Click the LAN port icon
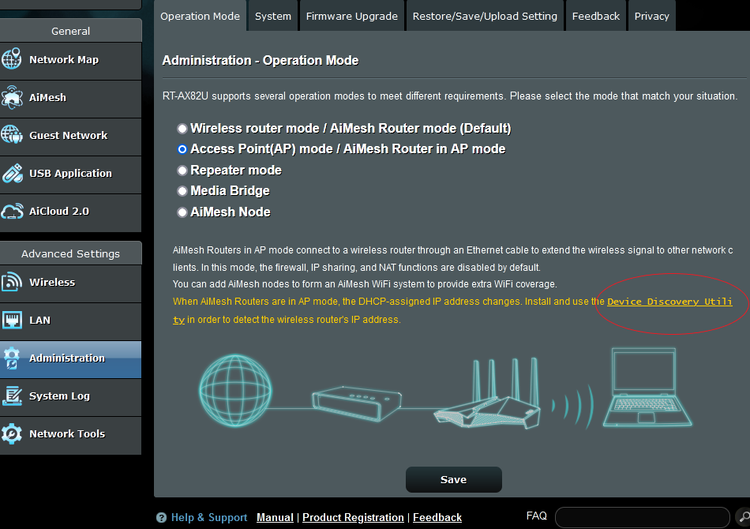 coord(11,320)
